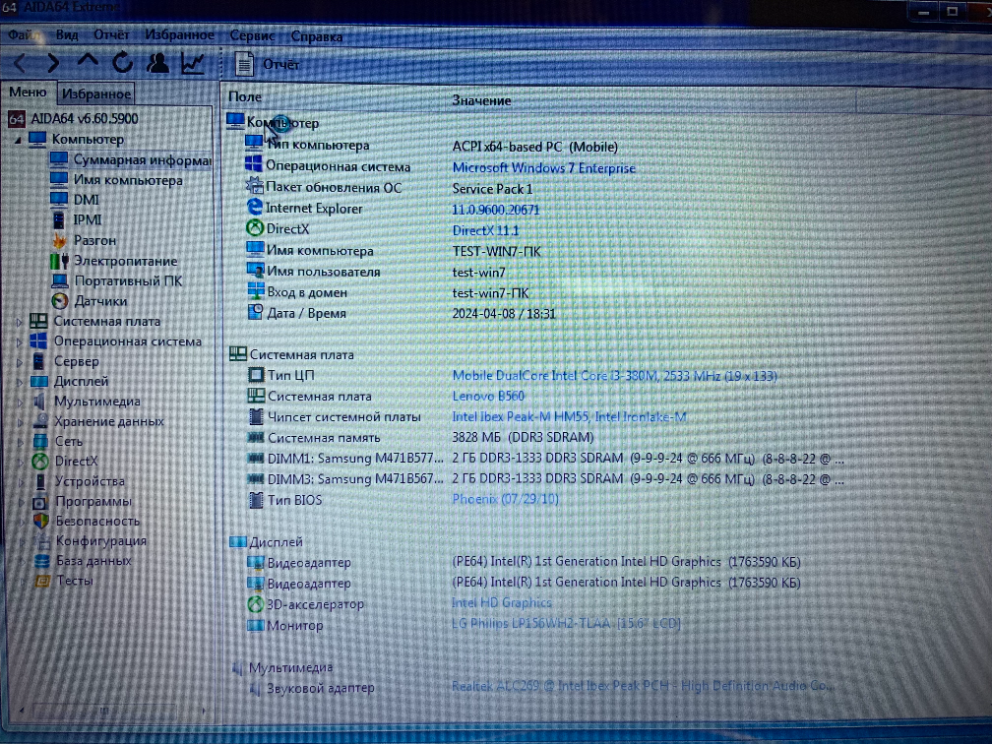Screen dimensions: 992x744
Task: Select the Разгон tree item
Action: (84, 240)
